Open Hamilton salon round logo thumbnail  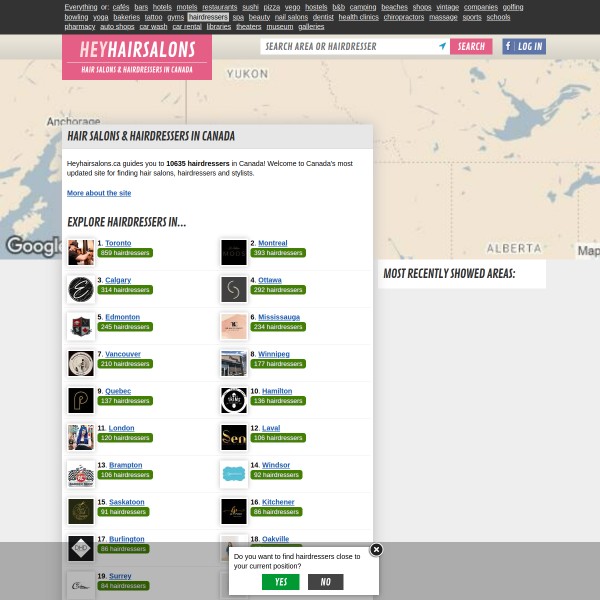tap(234, 401)
